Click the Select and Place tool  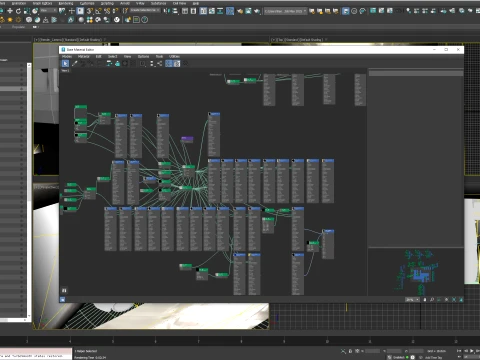(35, 11)
